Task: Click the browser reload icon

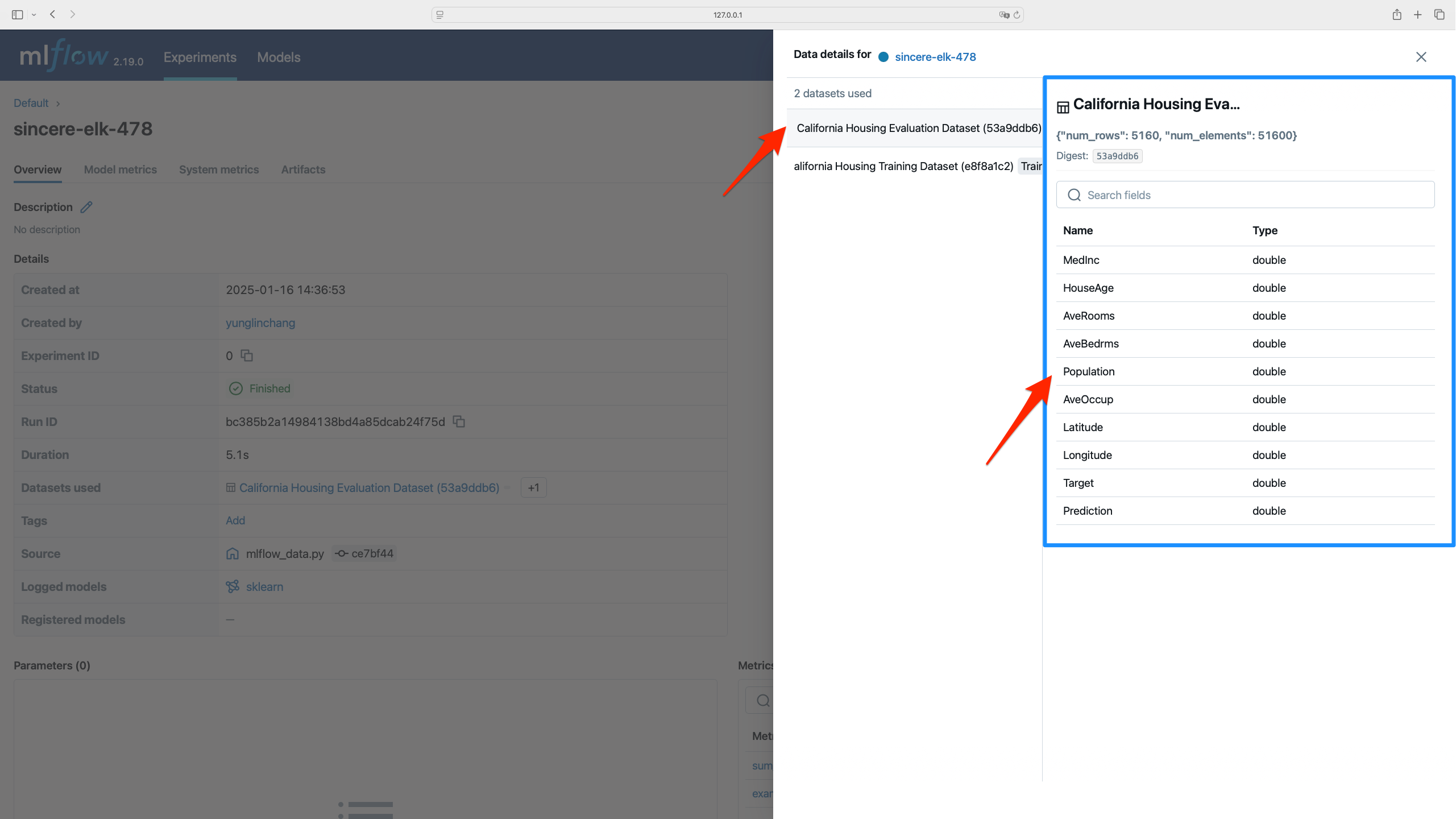Action: coord(1017,15)
